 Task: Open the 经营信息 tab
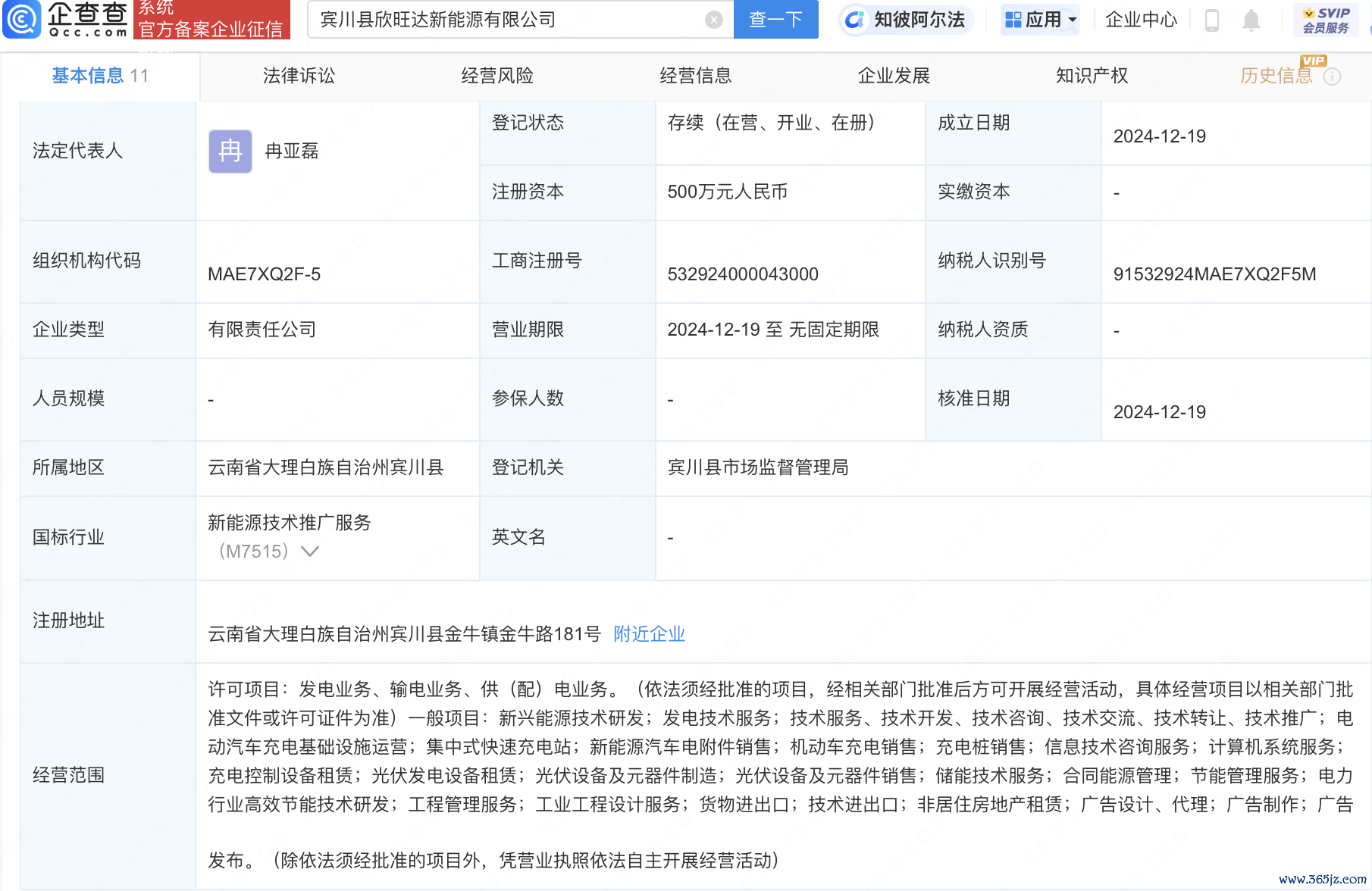pyautogui.click(x=696, y=76)
